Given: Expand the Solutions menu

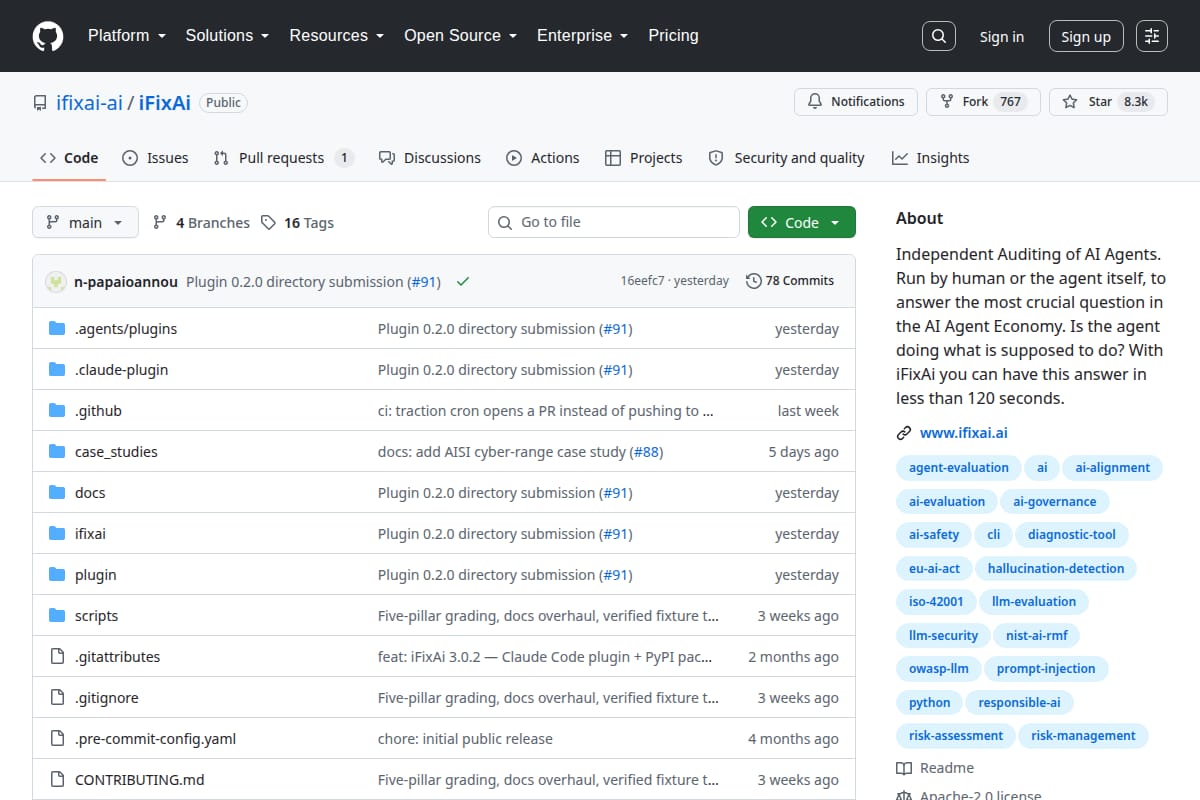Looking at the screenshot, I should click(x=227, y=36).
